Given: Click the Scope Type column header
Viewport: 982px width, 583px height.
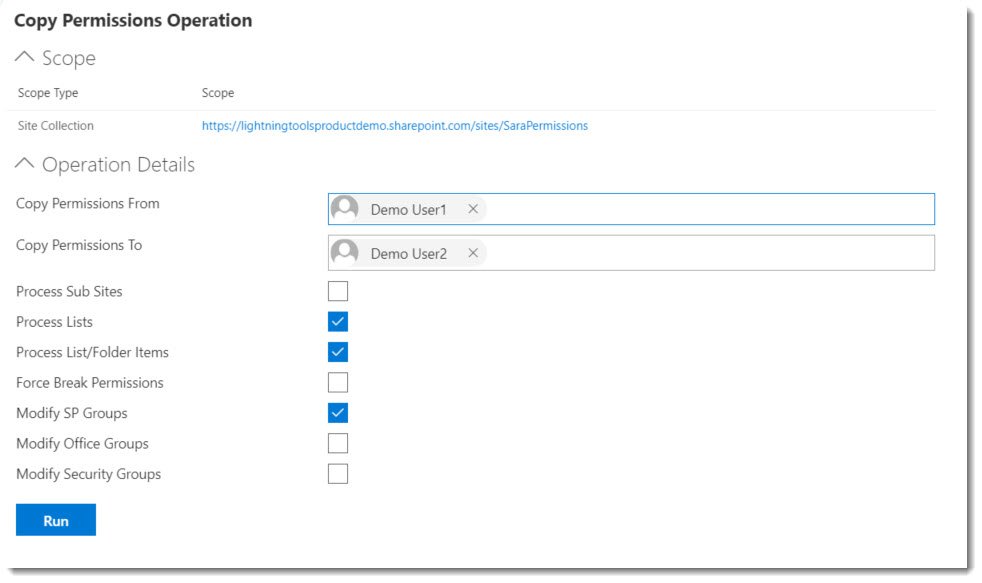Looking at the screenshot, I should 48,93.
